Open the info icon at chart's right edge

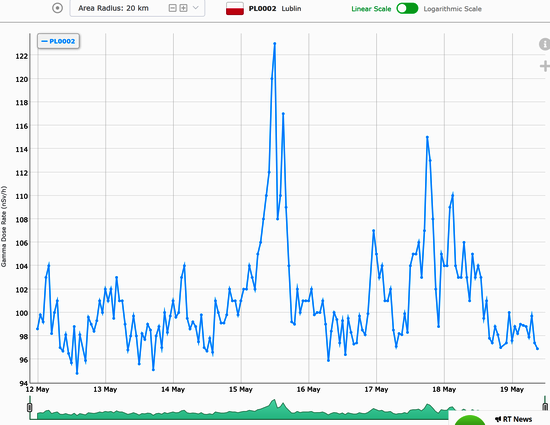tap(544, 44)
